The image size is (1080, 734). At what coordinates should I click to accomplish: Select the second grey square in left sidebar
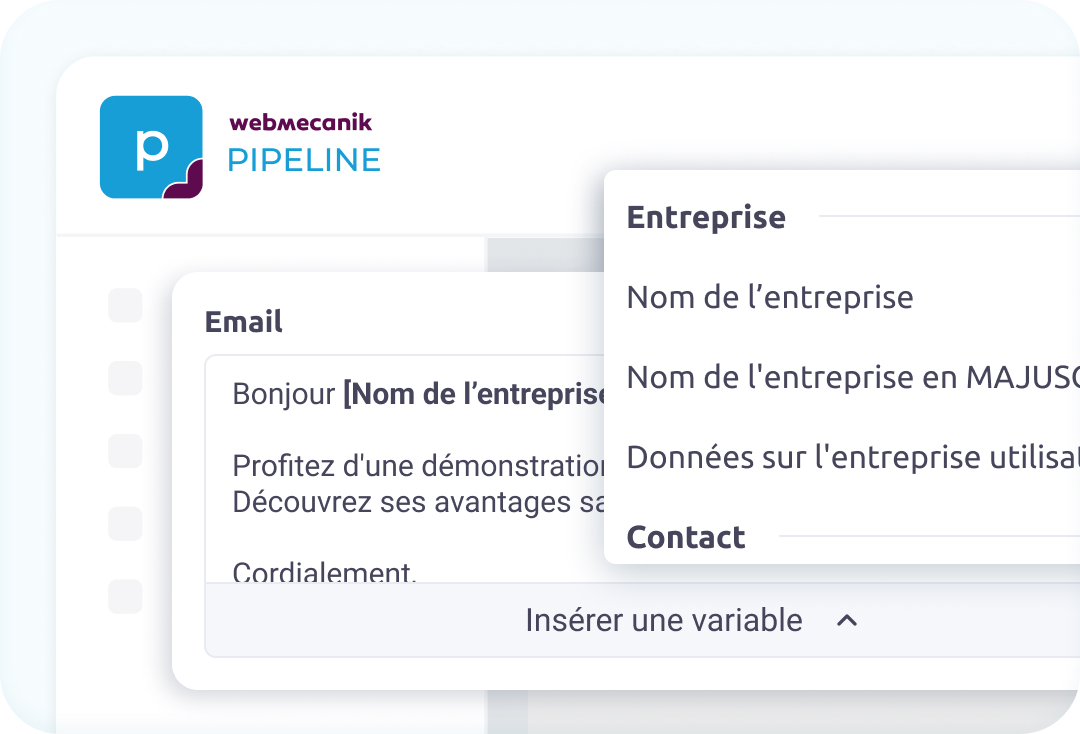(x=125, y=378)
